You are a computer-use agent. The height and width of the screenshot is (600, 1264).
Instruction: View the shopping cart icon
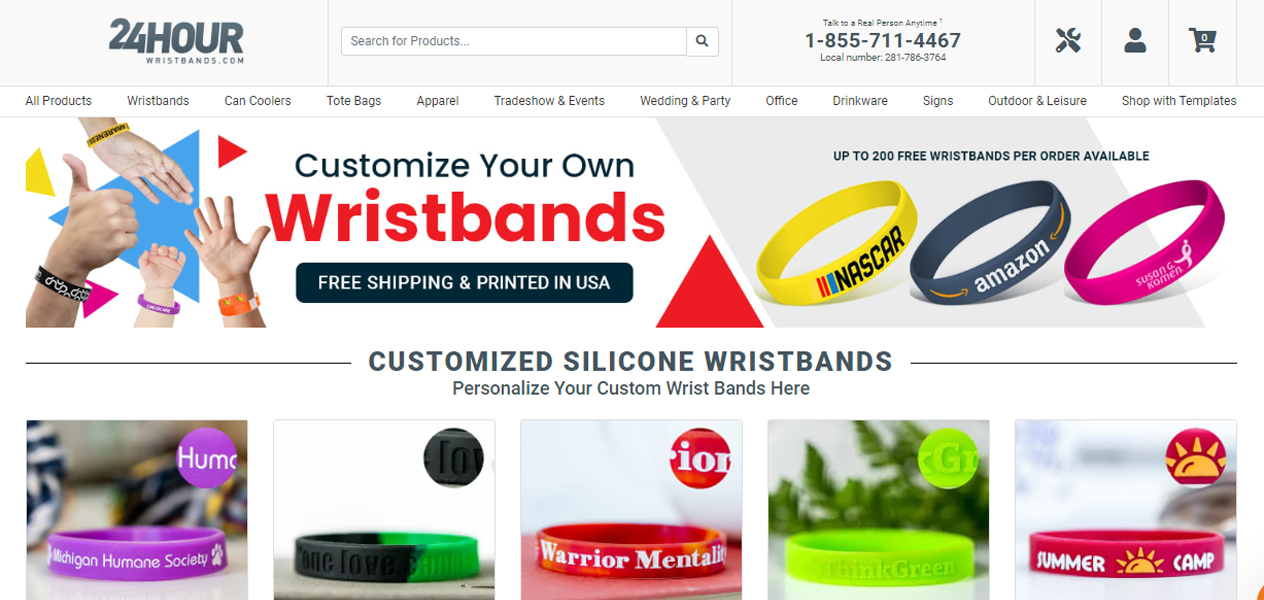(1202, 41)
